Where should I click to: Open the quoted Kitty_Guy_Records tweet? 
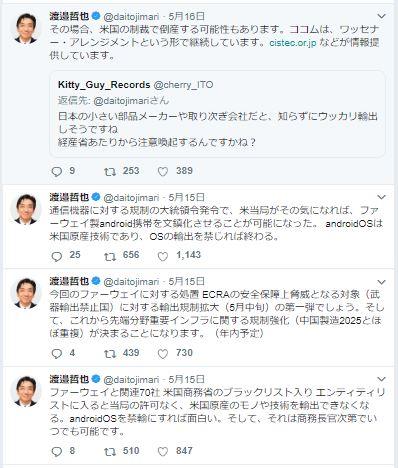tap(217, 114)
